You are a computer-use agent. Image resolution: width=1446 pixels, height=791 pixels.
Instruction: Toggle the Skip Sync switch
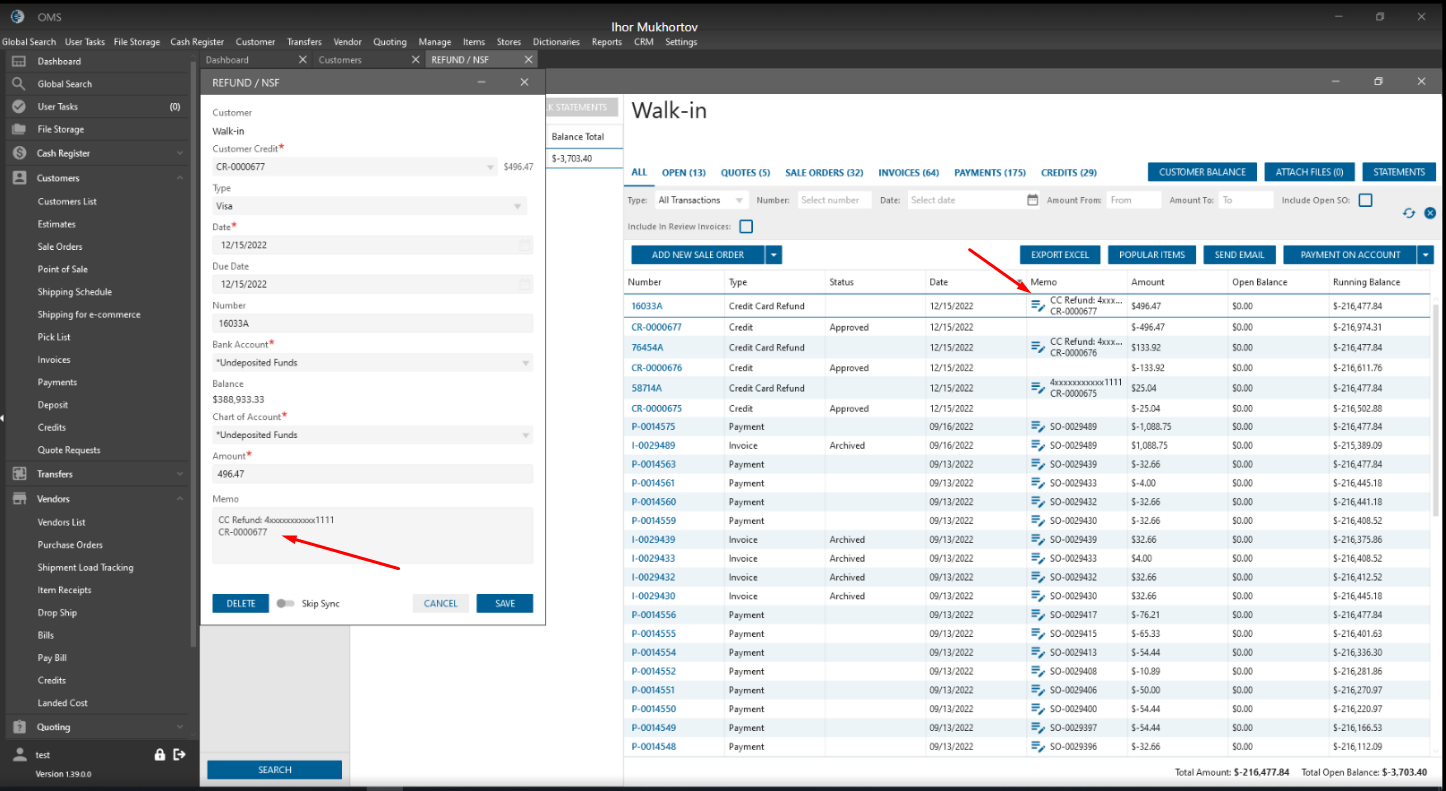click(286, 604)
